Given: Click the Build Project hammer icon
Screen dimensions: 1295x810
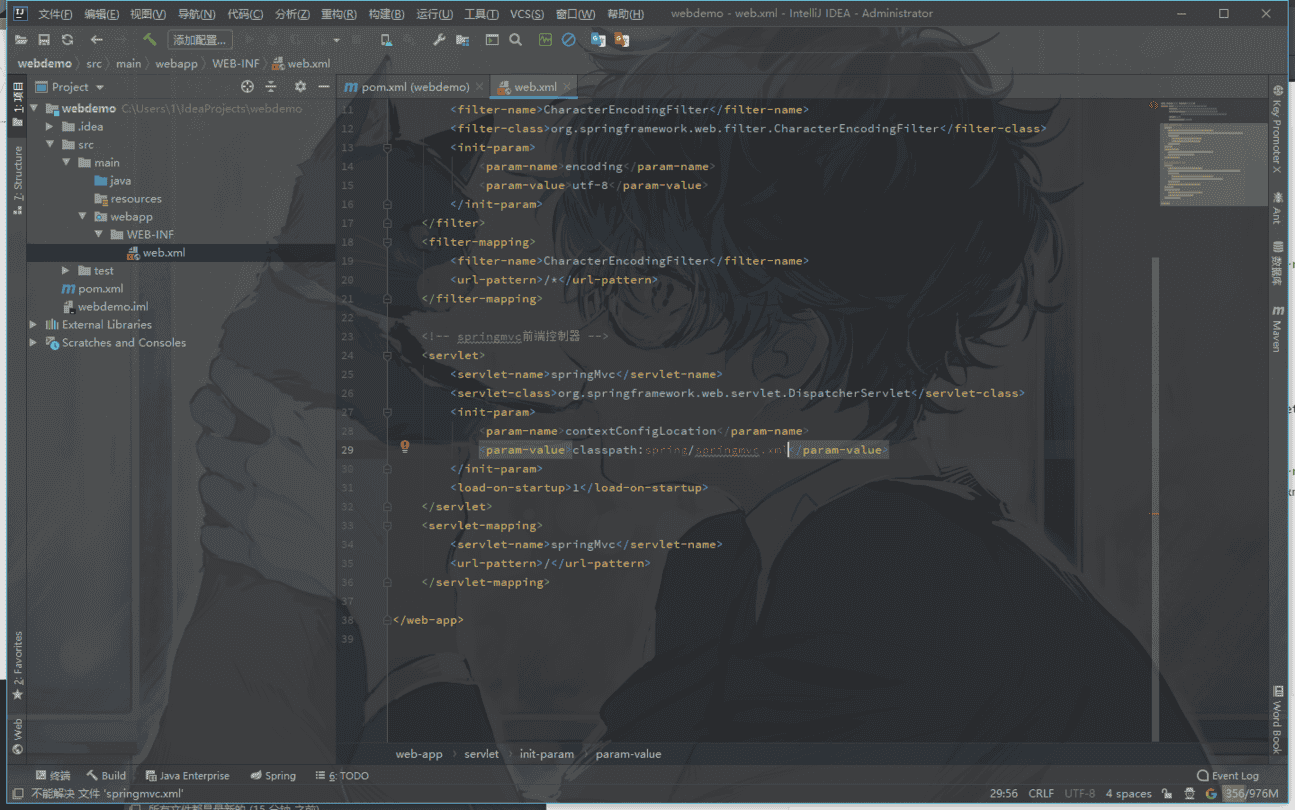Looking at the screenshot, I should pyautogui.click(x=149, y=40).
